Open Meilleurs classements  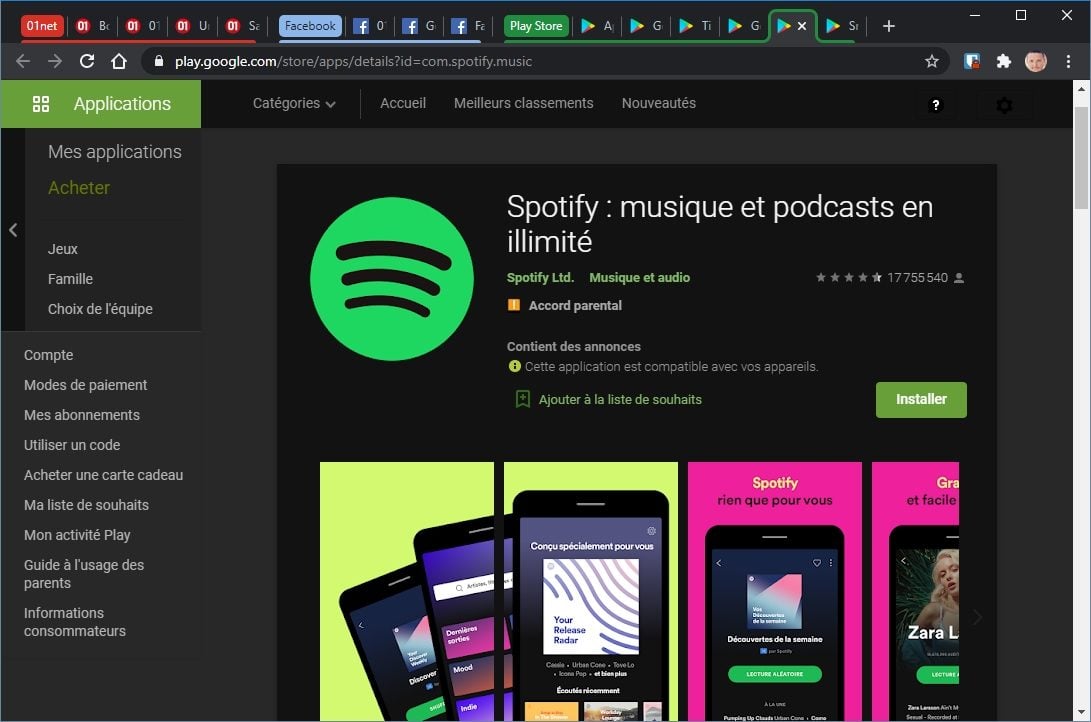click(x=523, y=103)
